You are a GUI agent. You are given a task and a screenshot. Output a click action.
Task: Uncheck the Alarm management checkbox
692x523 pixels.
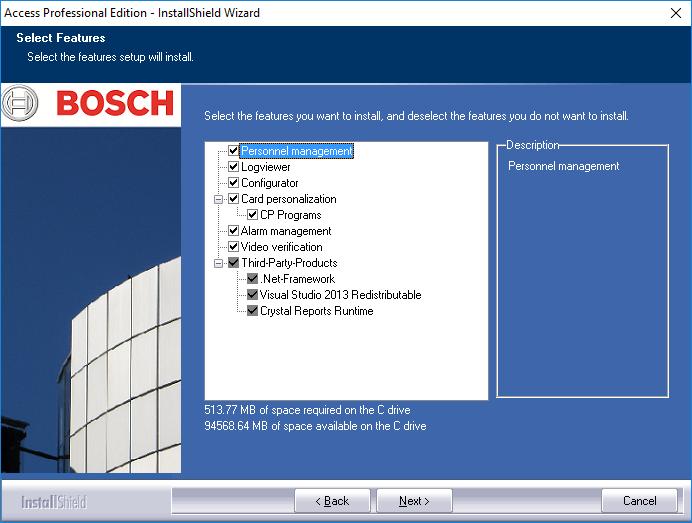[233, 230]
